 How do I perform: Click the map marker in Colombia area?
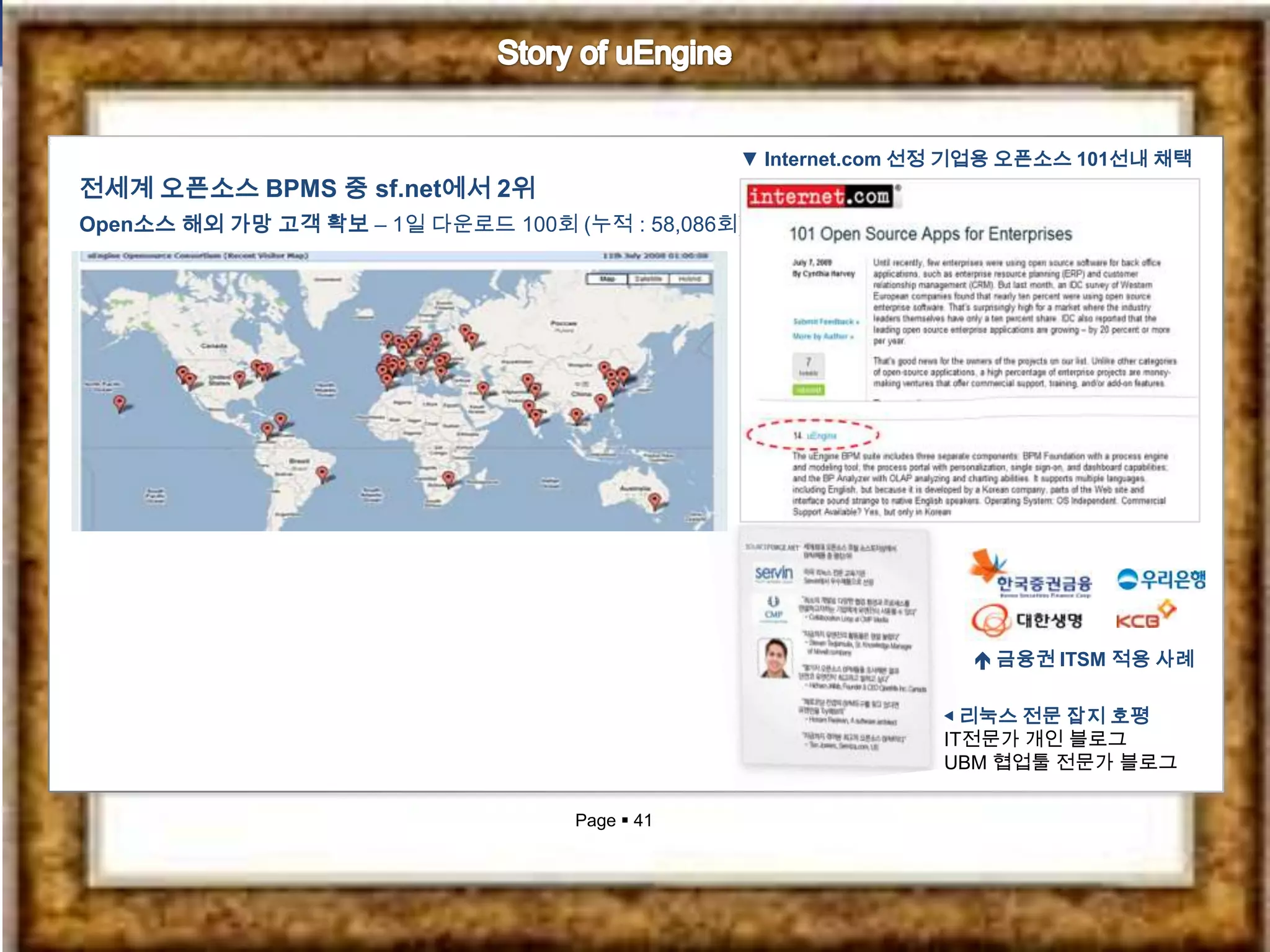[x=267, y=430]
